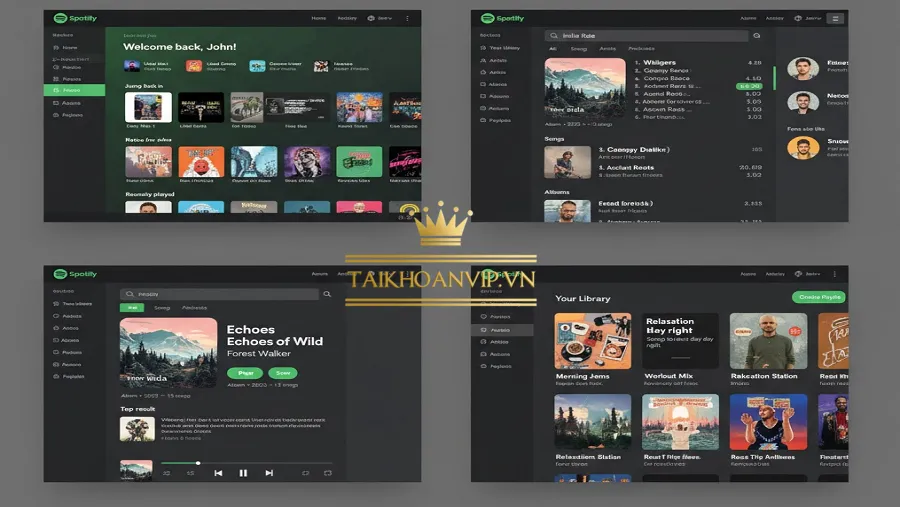Viewport: 900px width, 507px height.
Task: Open the user profile dropdown in search results window
Action: click(x=807, y=18)
